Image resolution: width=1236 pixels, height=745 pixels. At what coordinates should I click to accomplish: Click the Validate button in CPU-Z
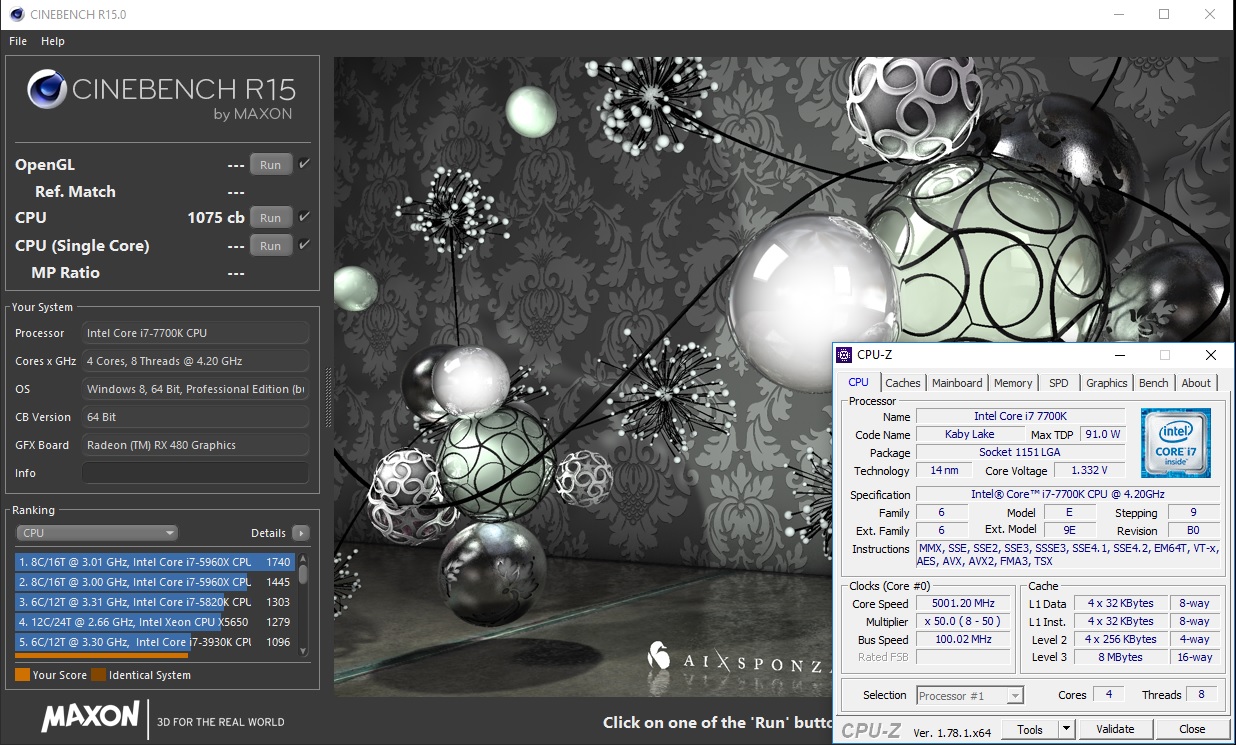pyautogui.click(x=1115, y=729)
